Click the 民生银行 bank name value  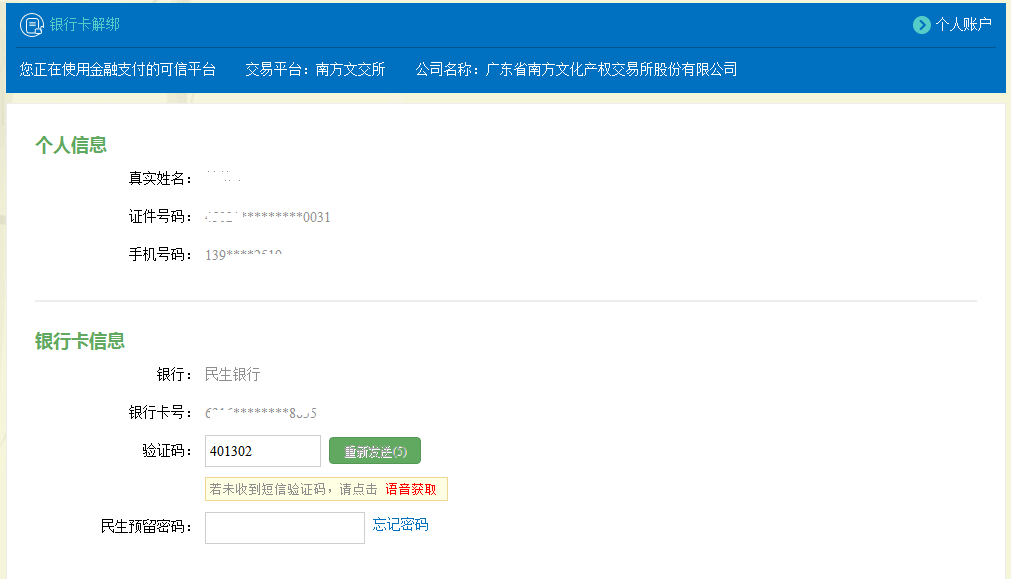tap(233, 374)
